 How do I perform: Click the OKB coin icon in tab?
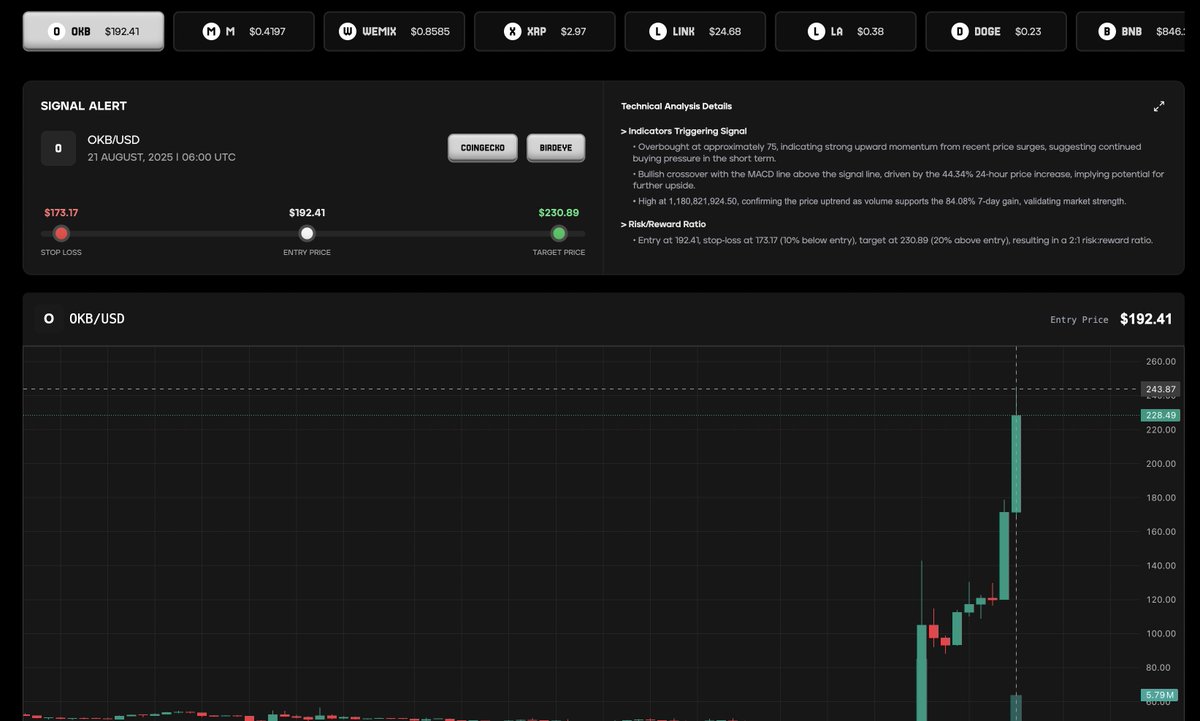tap(56, 32)
